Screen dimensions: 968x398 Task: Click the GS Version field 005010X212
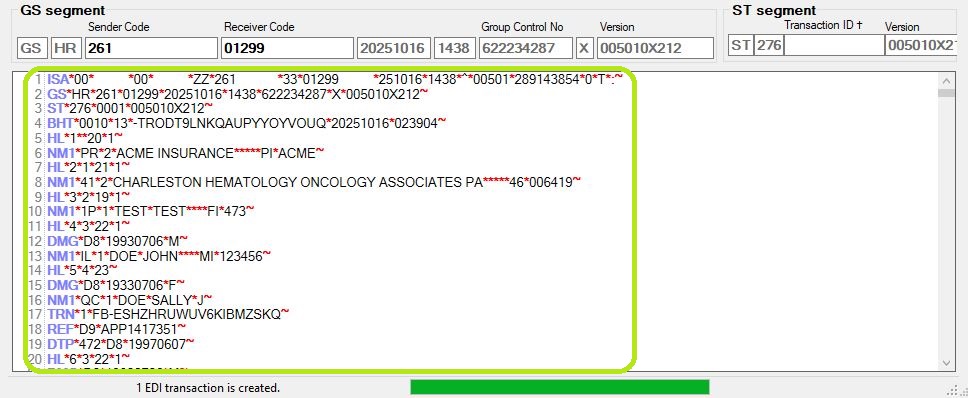(x=655, y=48)
